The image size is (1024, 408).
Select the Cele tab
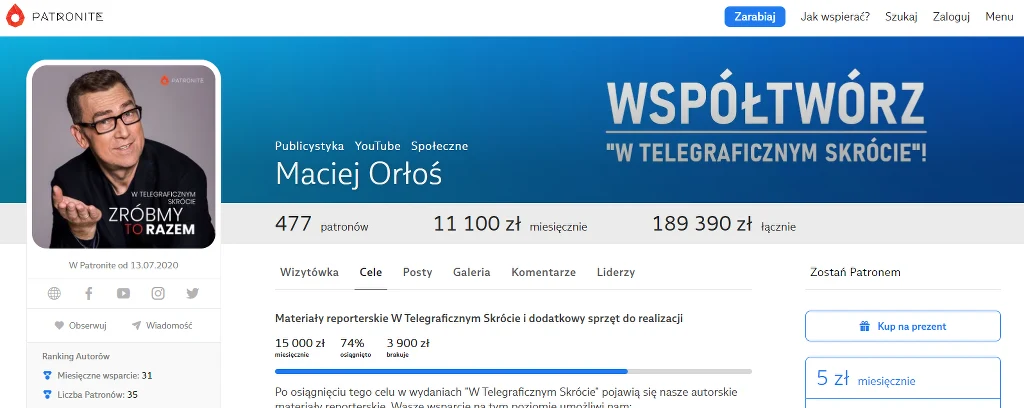coord(371,272)
